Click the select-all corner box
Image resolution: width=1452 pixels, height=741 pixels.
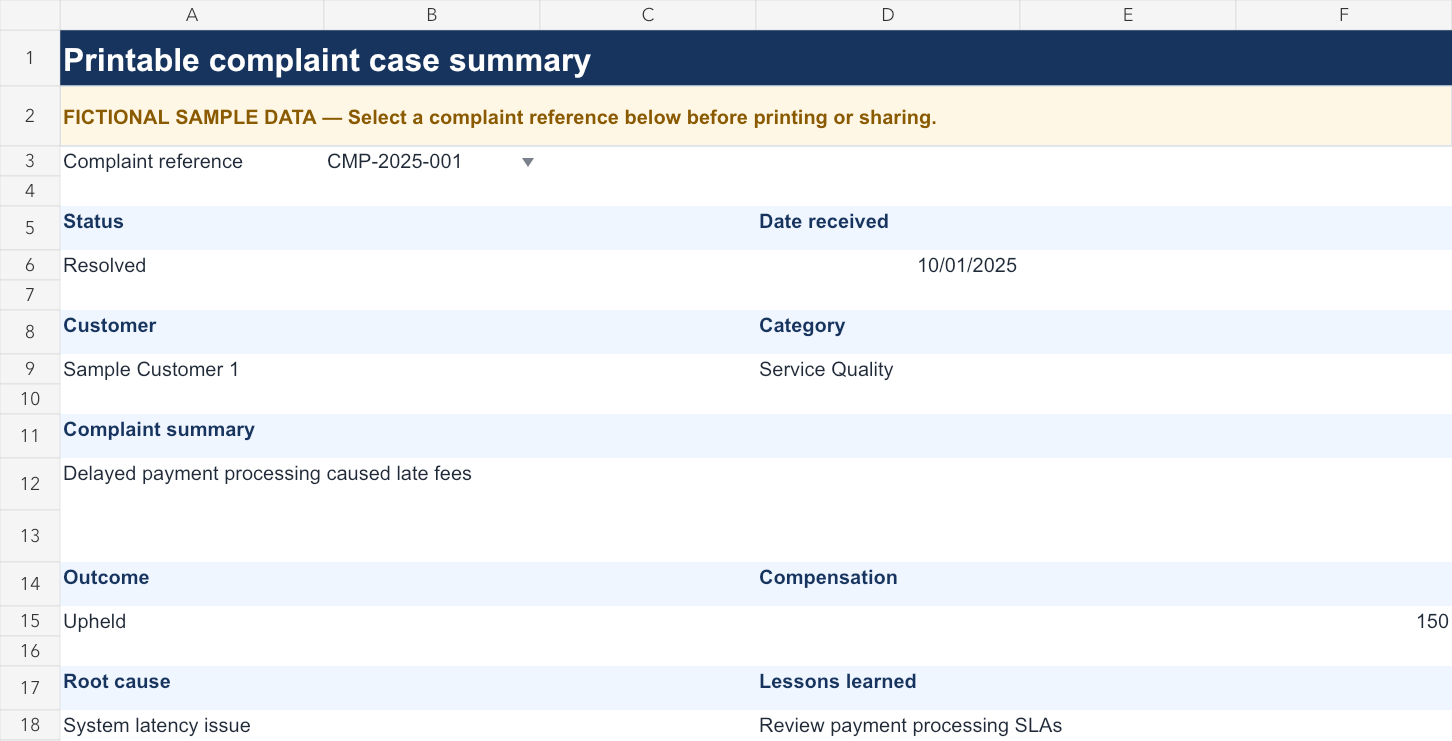[30, 14]
